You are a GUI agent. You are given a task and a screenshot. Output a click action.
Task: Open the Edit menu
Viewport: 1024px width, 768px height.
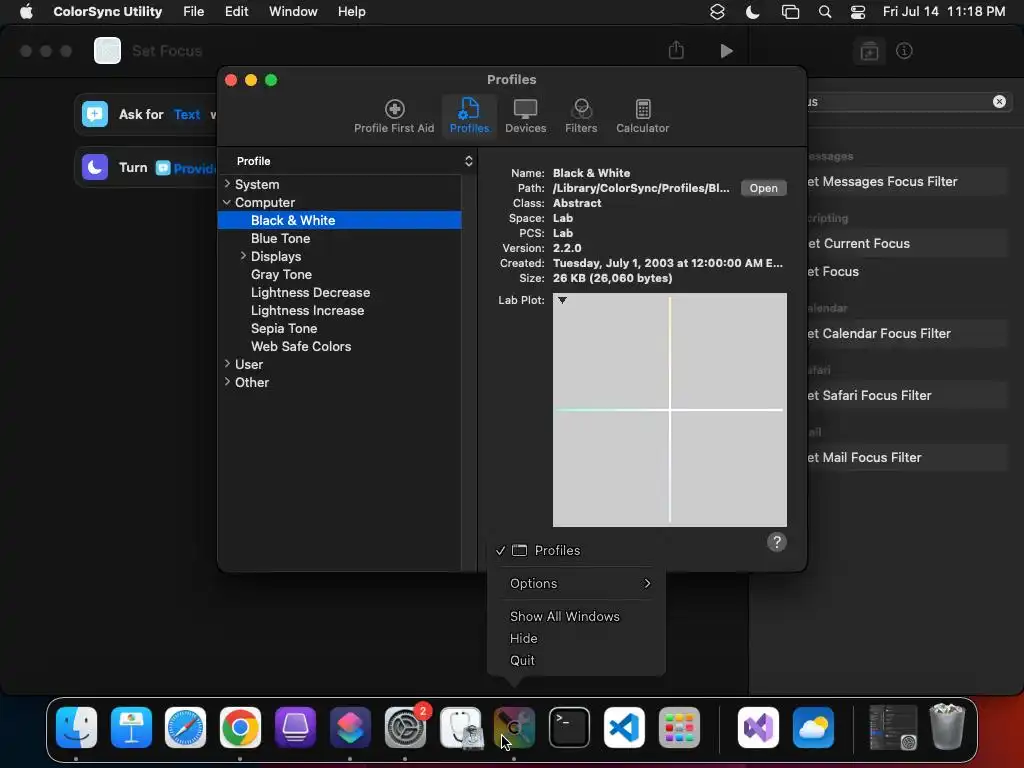pyautogui.click(x=236, y=12)
